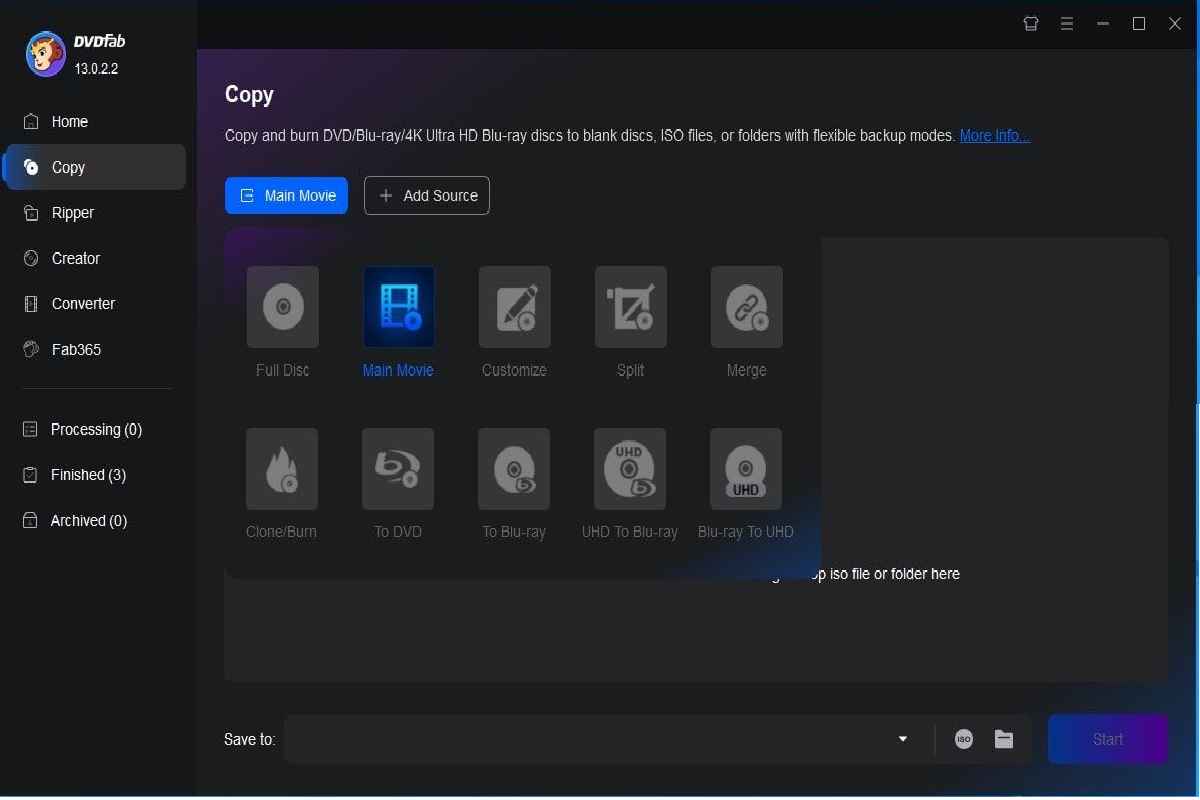Open Fab365 in sidebar
Screen dimensions: 1200x800
(x=95, y=350)
